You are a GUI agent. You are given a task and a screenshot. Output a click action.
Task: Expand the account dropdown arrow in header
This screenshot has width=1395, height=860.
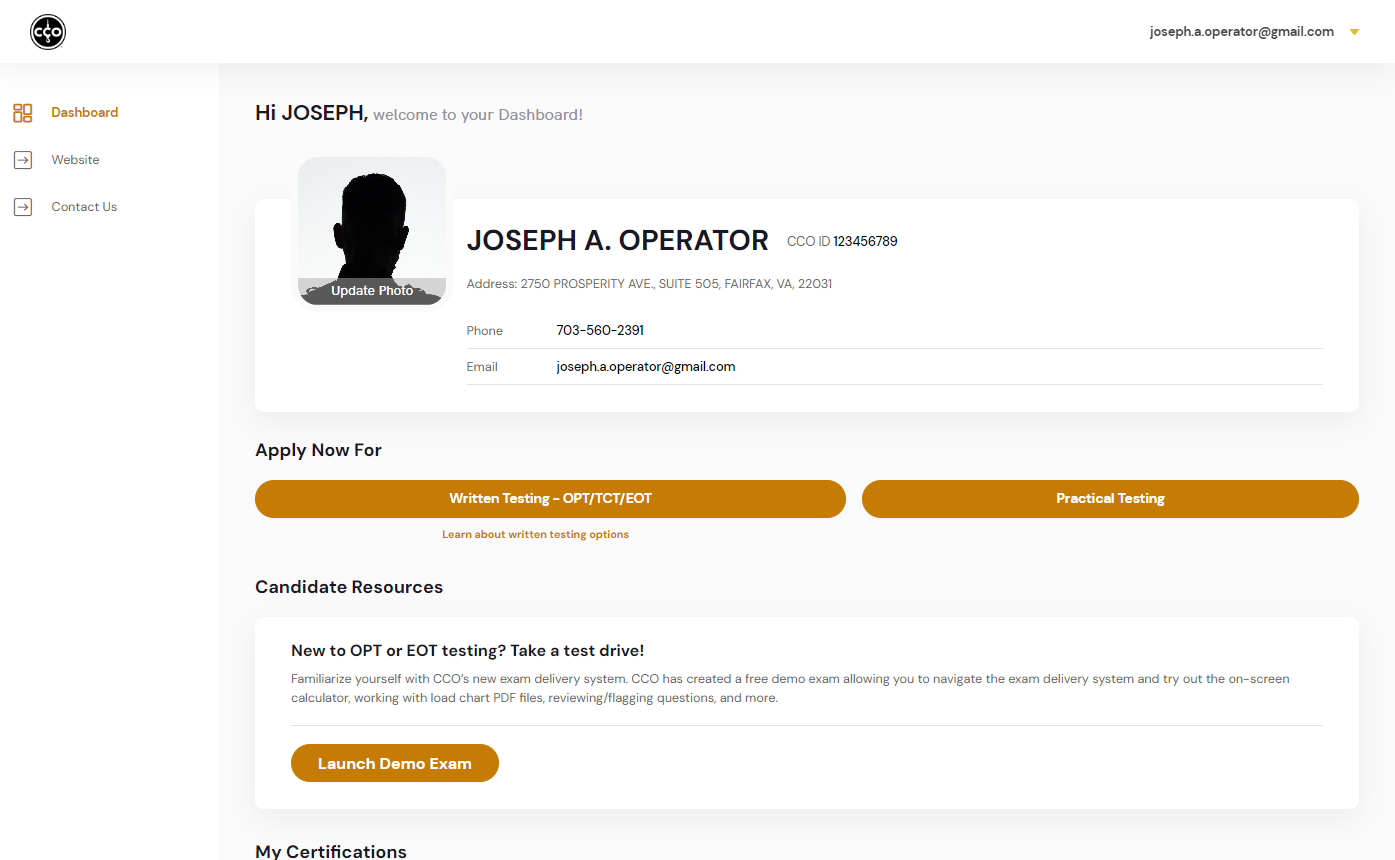point(1354,32)
